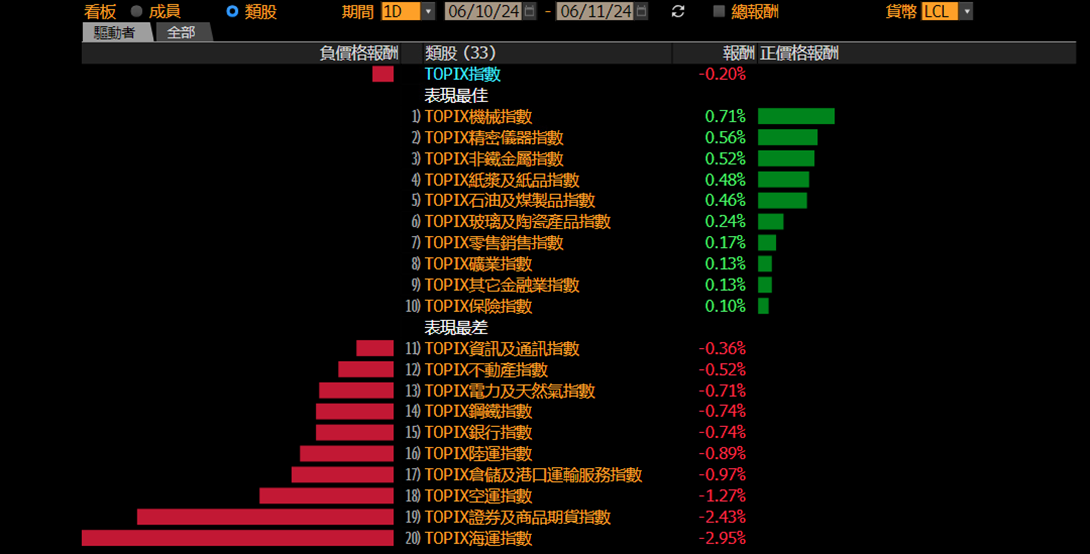Image resolution: width=1090 pixels, height=554 pixels.
Task: Click TOPIX玻璃及陶瓷產品指數
Action: coord(517,222)
